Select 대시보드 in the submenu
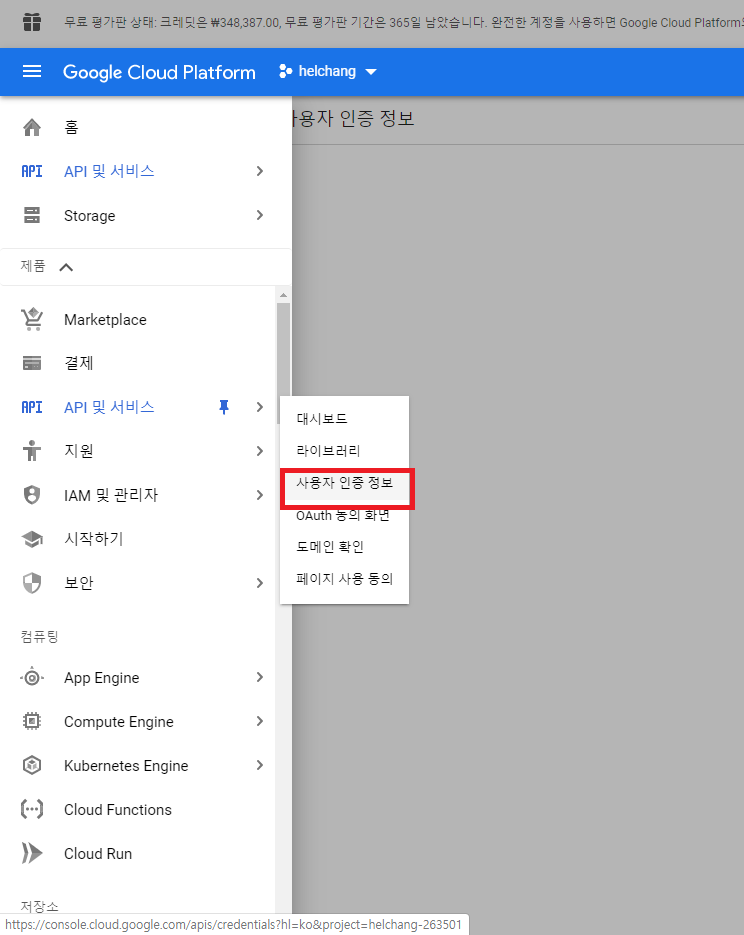The width and height of the screenshot is (744, 935). pyautogui.click(x=322, y=419)
